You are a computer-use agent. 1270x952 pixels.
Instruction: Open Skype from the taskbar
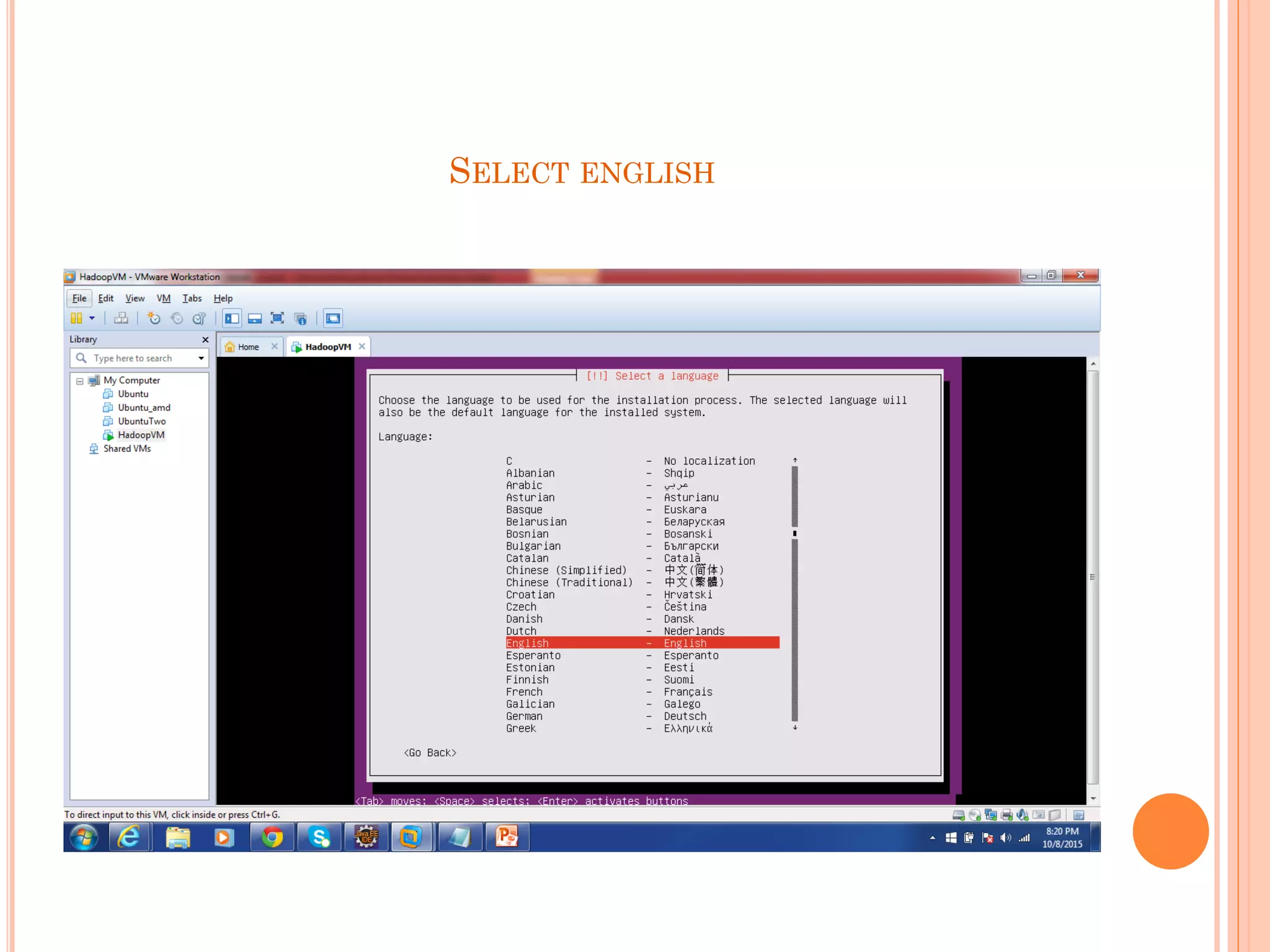tap(319, 837)
